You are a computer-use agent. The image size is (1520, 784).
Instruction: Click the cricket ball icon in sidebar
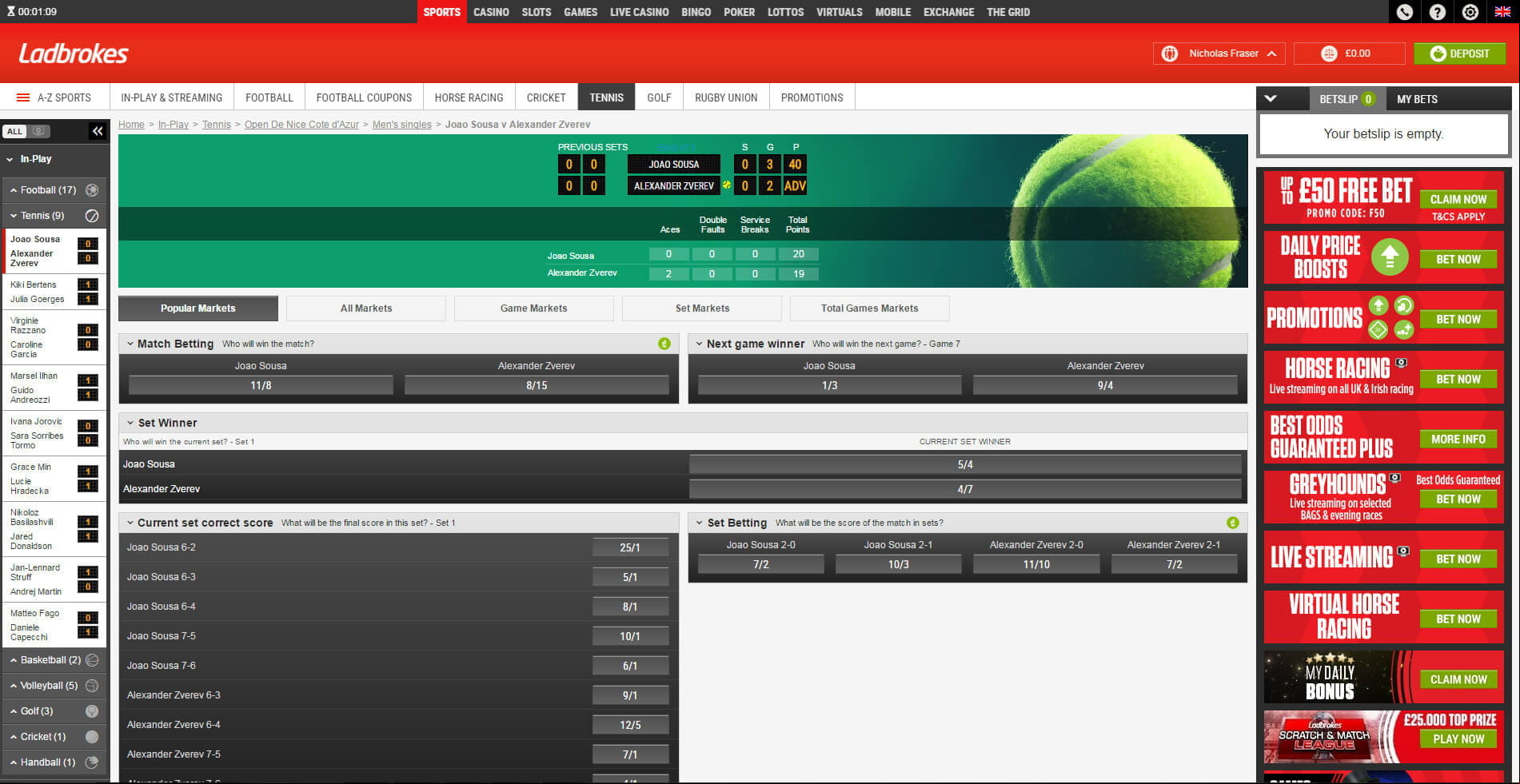(92, 737)
